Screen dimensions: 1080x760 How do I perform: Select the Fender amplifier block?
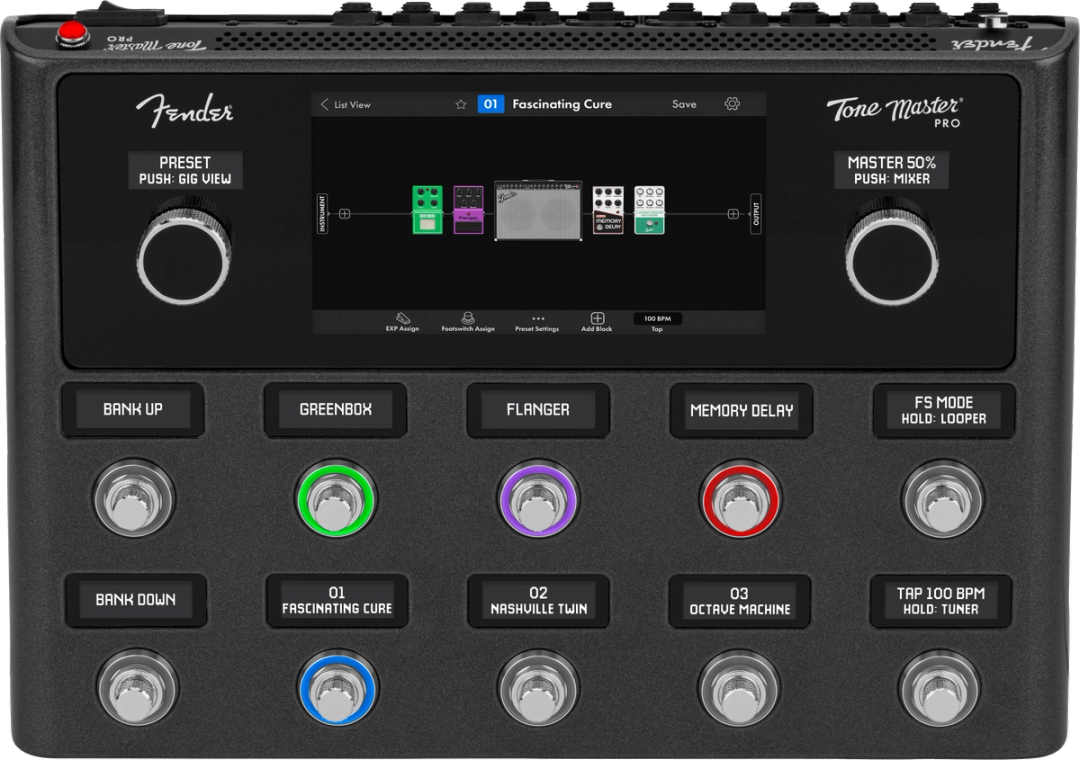[539, 211]
